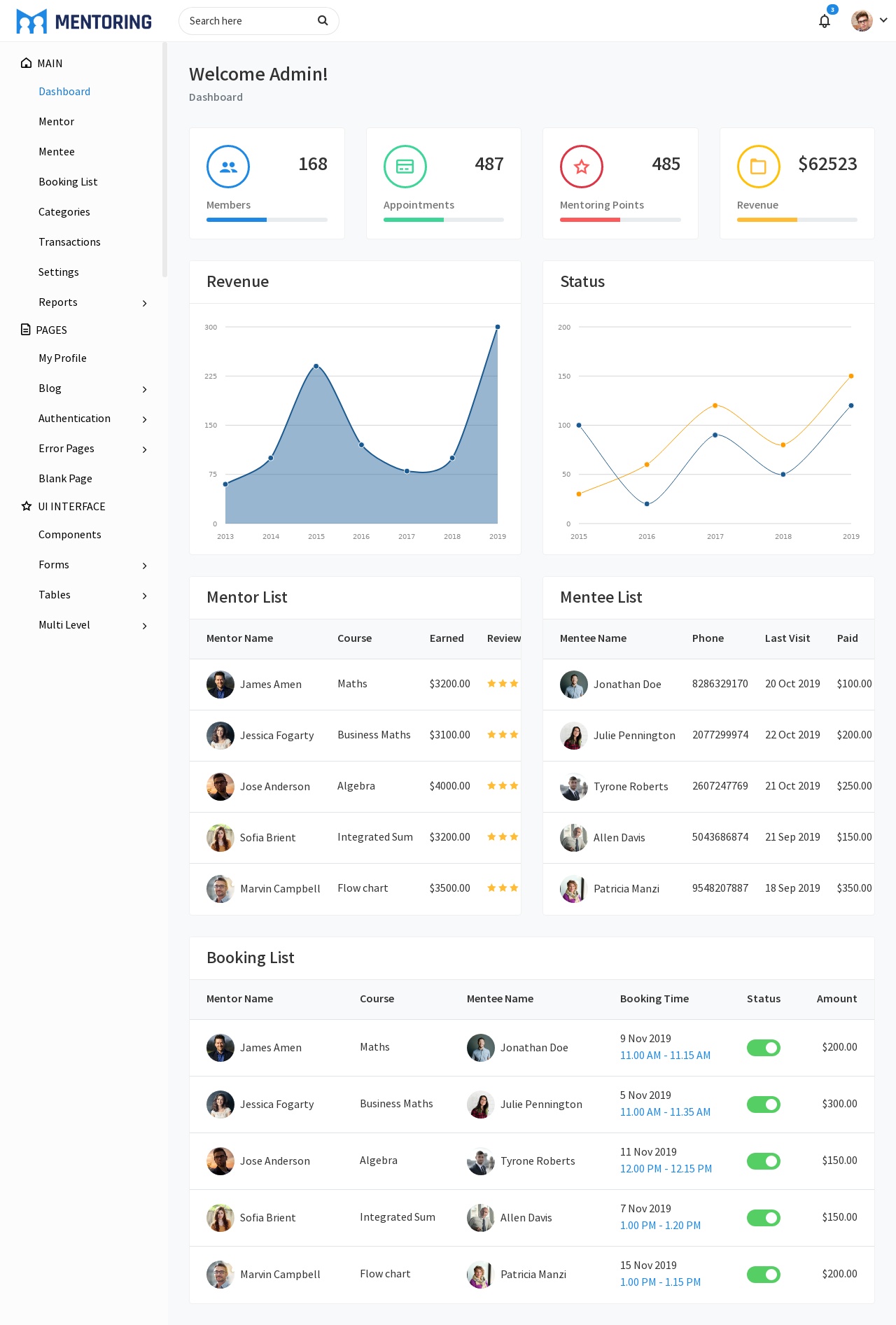Open the notifications bell
Viewport: 896px width, 1325px height.
click(825, 21)
